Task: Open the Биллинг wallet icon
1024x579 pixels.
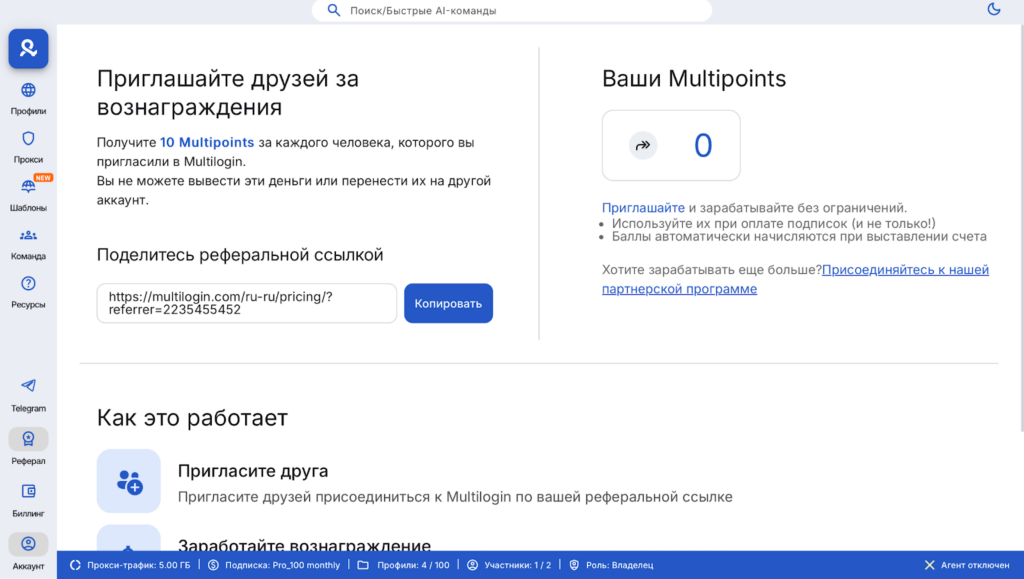Action: point(28,491)
